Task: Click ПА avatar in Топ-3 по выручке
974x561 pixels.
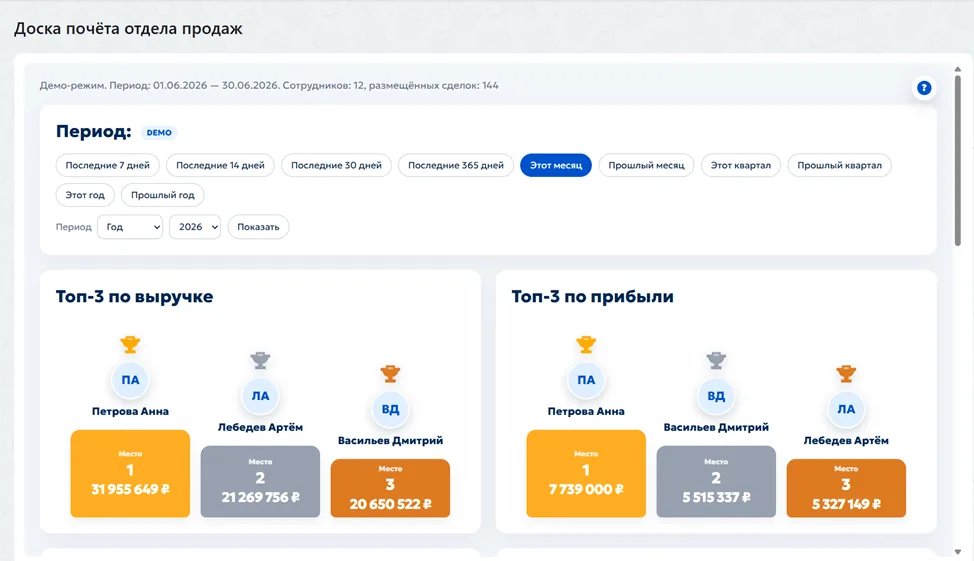Action: pyautogui.click(x=130, y=380)
